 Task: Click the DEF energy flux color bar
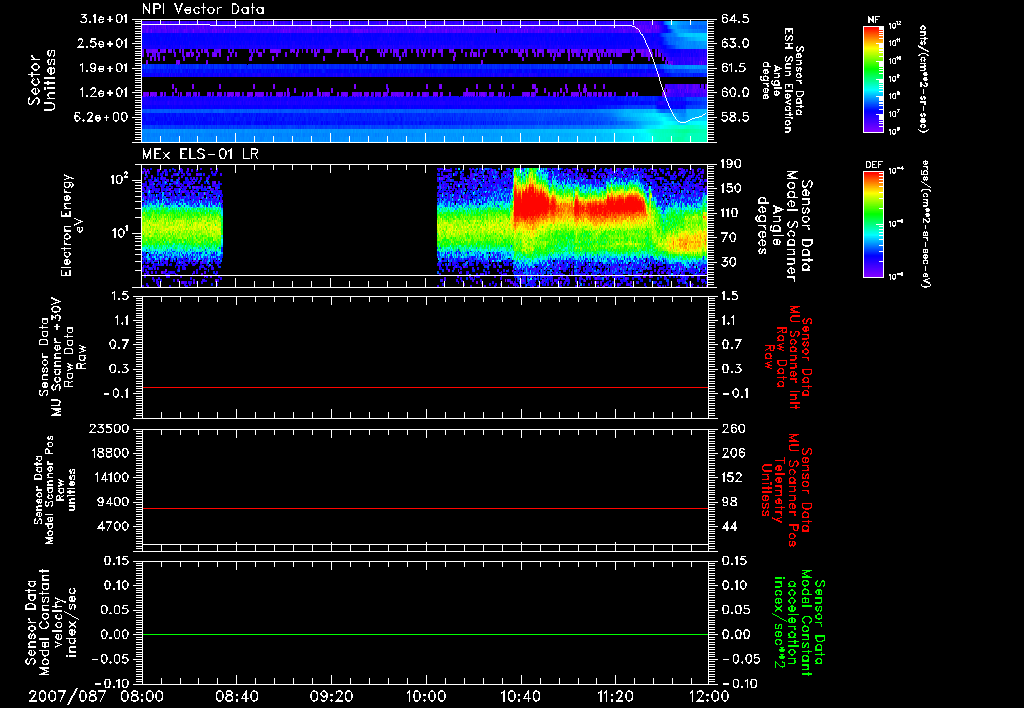click(873, 224)
